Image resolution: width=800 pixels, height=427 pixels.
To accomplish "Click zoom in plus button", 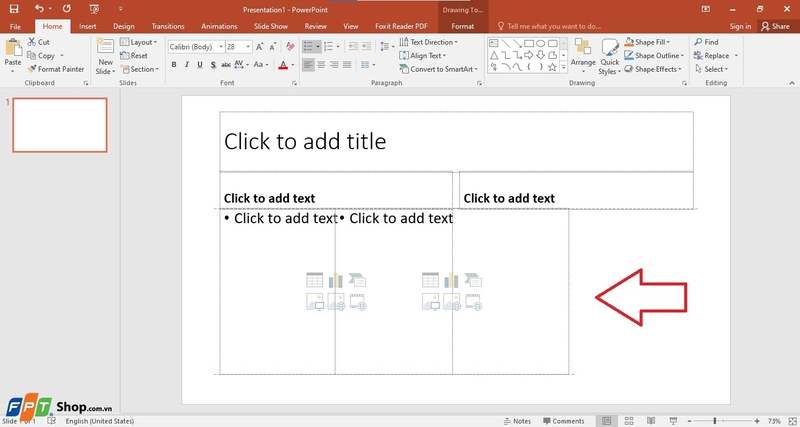I will (757, 421).
